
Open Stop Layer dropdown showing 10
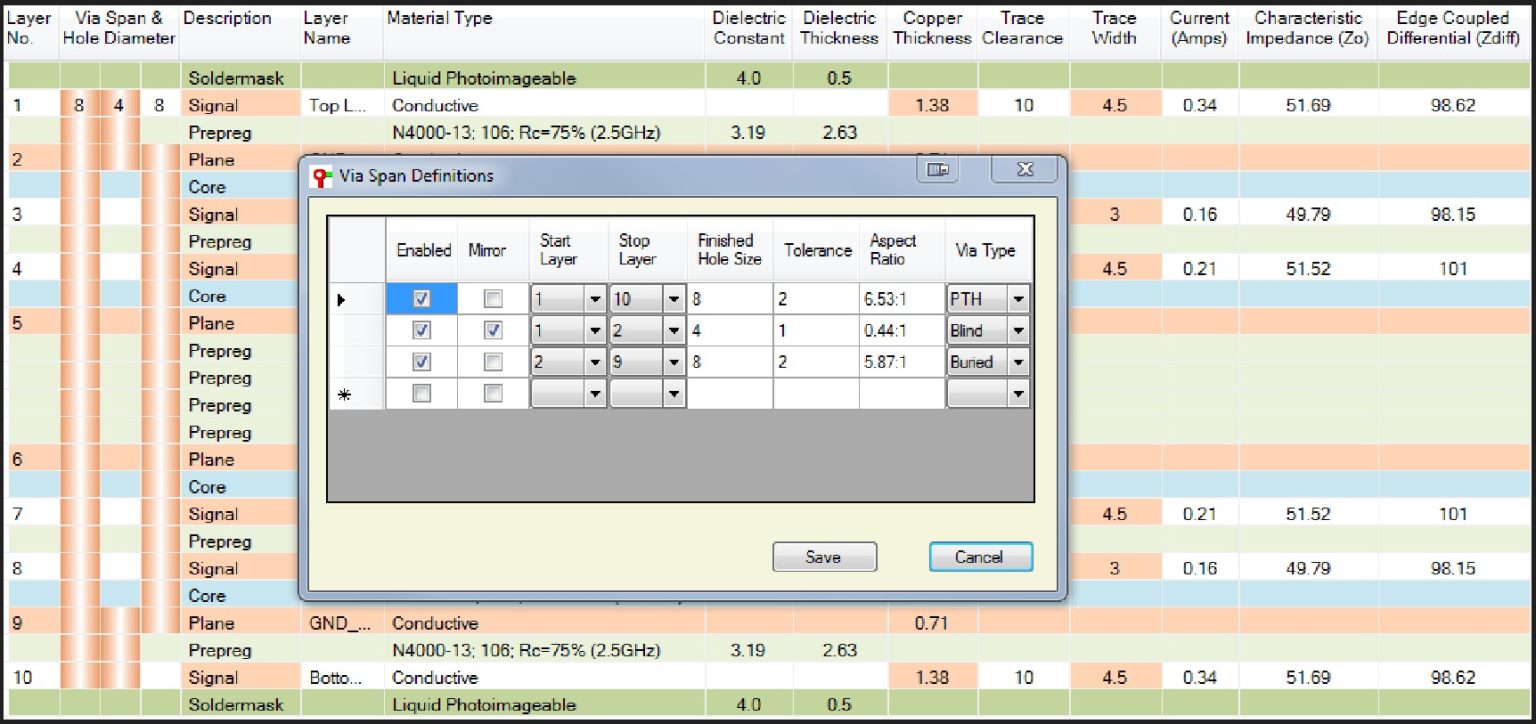point(673,298)
